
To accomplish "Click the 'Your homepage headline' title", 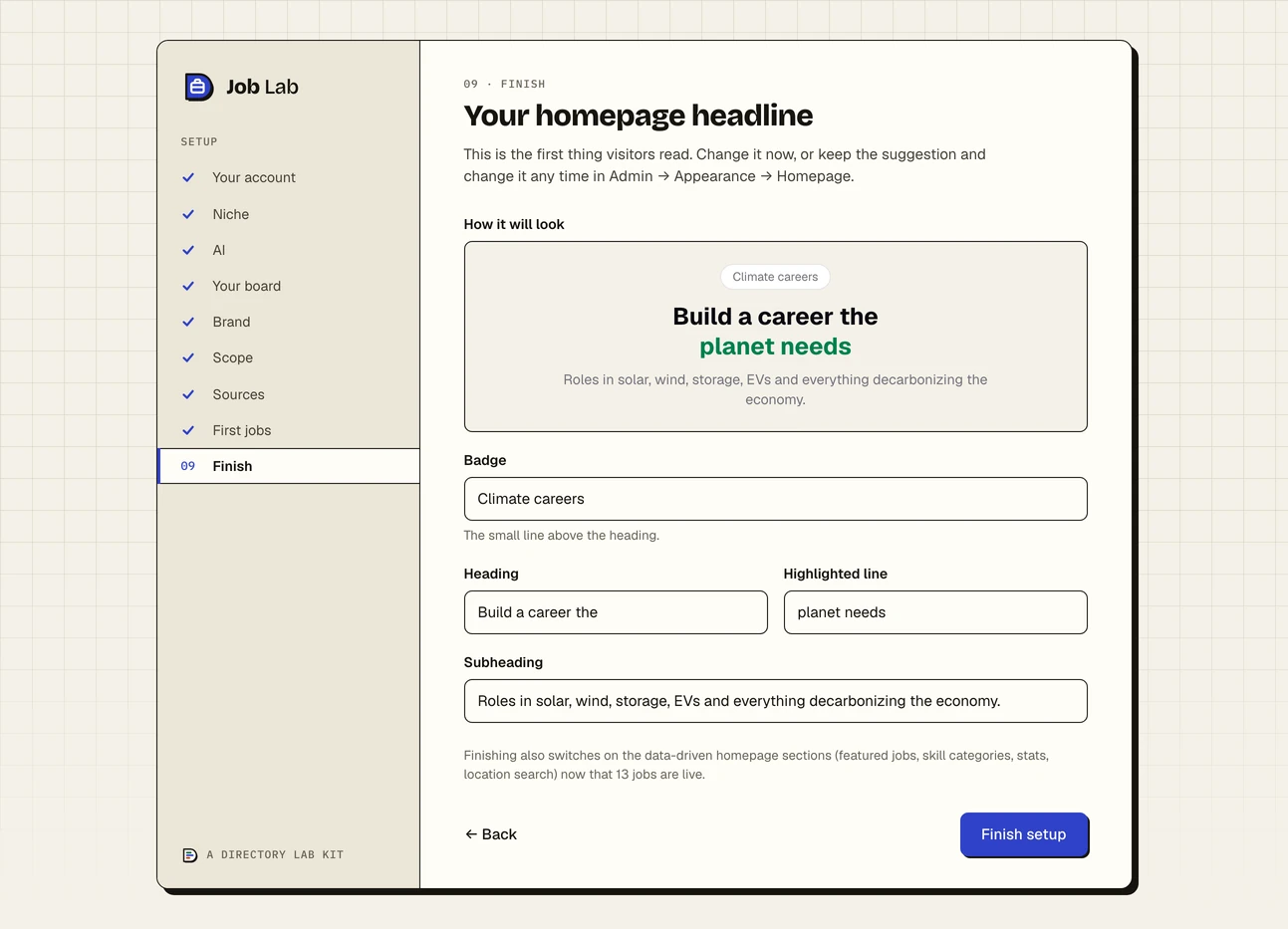I will point(639,116).
